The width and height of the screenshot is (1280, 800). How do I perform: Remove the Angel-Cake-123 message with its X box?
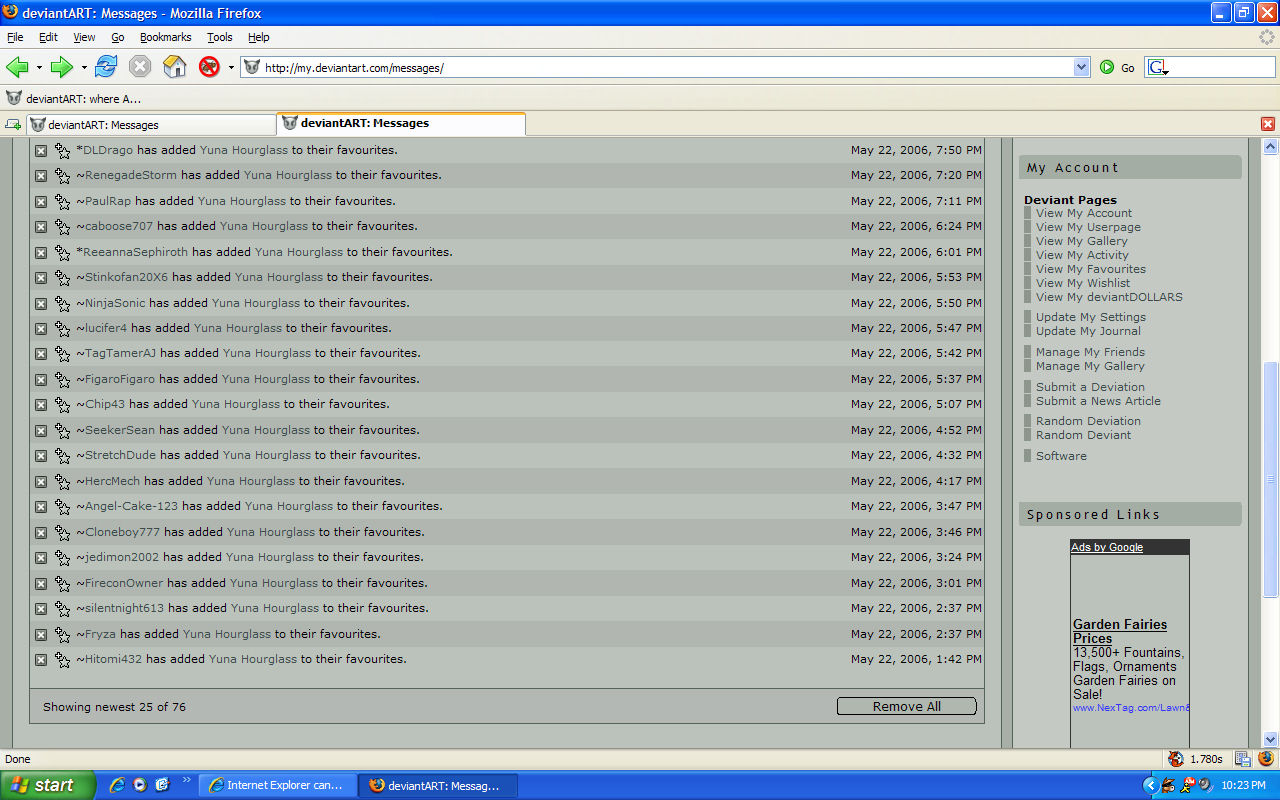click(41, 507)
